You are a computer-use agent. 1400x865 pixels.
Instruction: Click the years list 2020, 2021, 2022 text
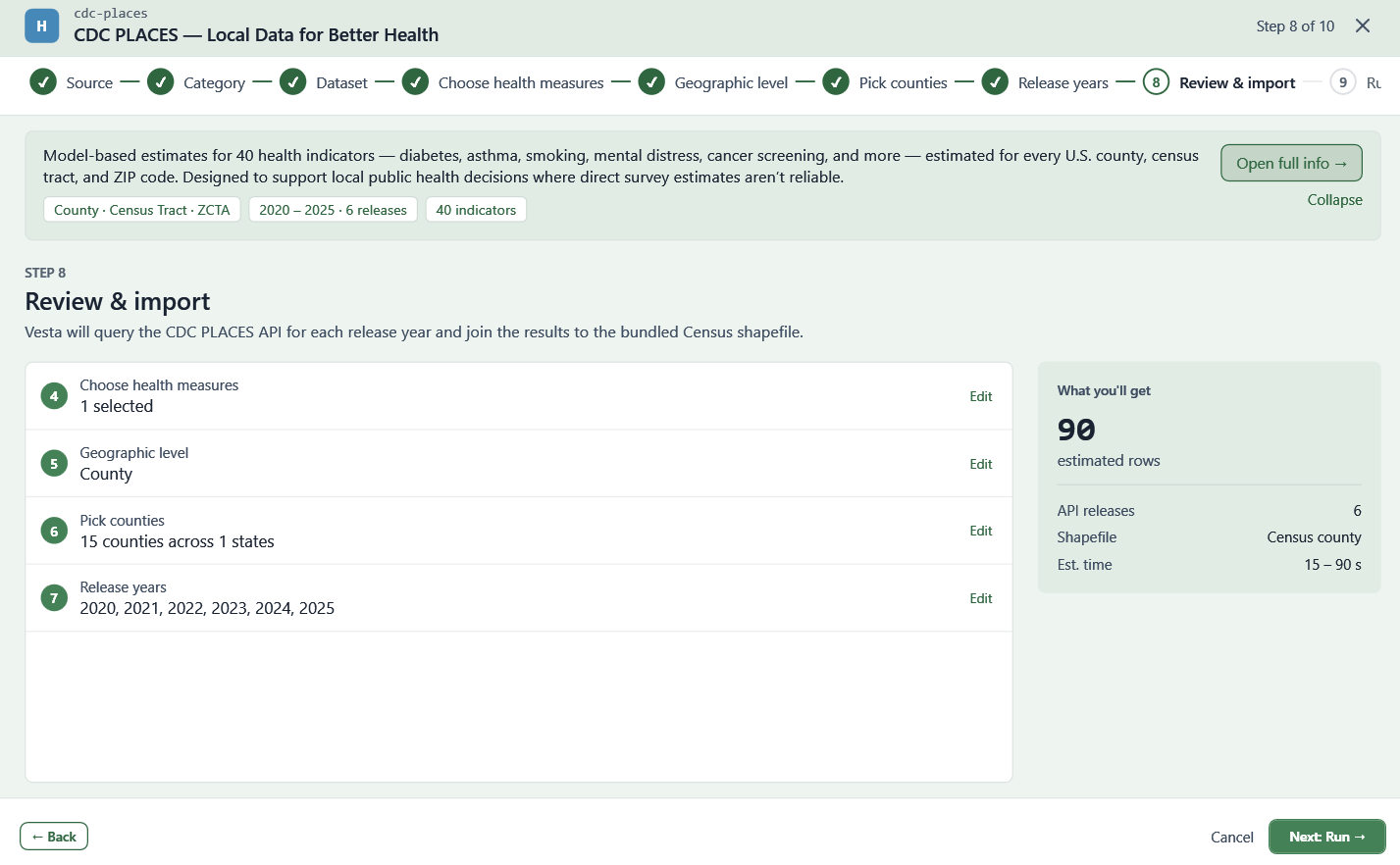(207, 608)
